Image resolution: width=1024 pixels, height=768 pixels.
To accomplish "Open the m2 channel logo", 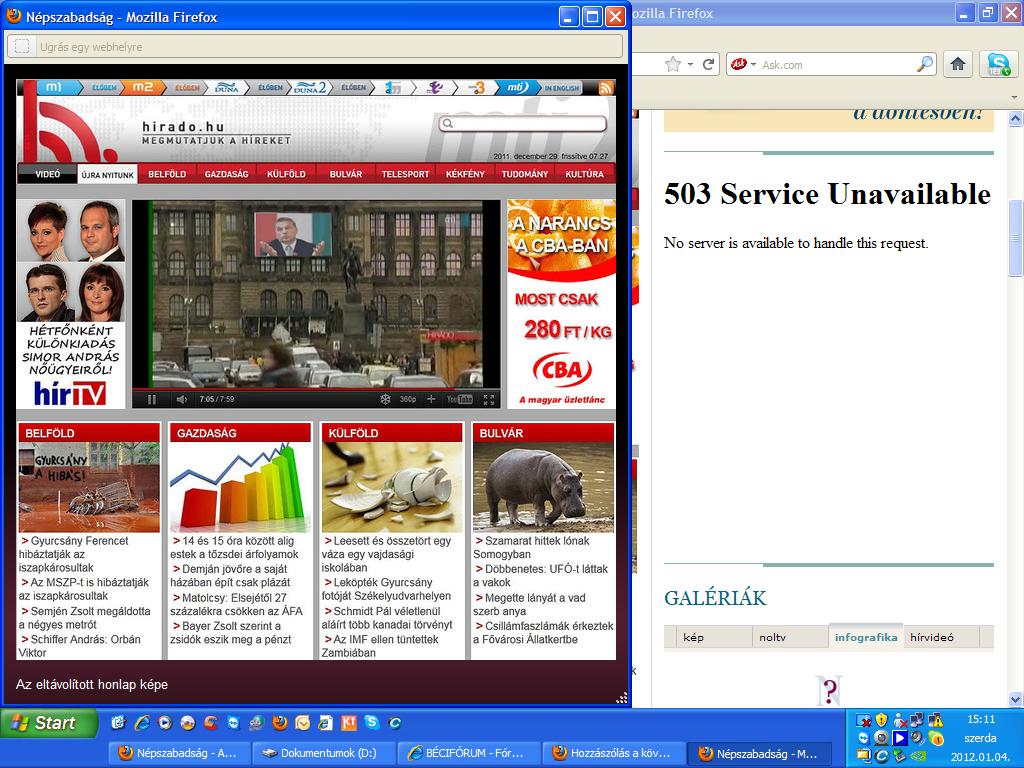I will click(x=142, y=88).
